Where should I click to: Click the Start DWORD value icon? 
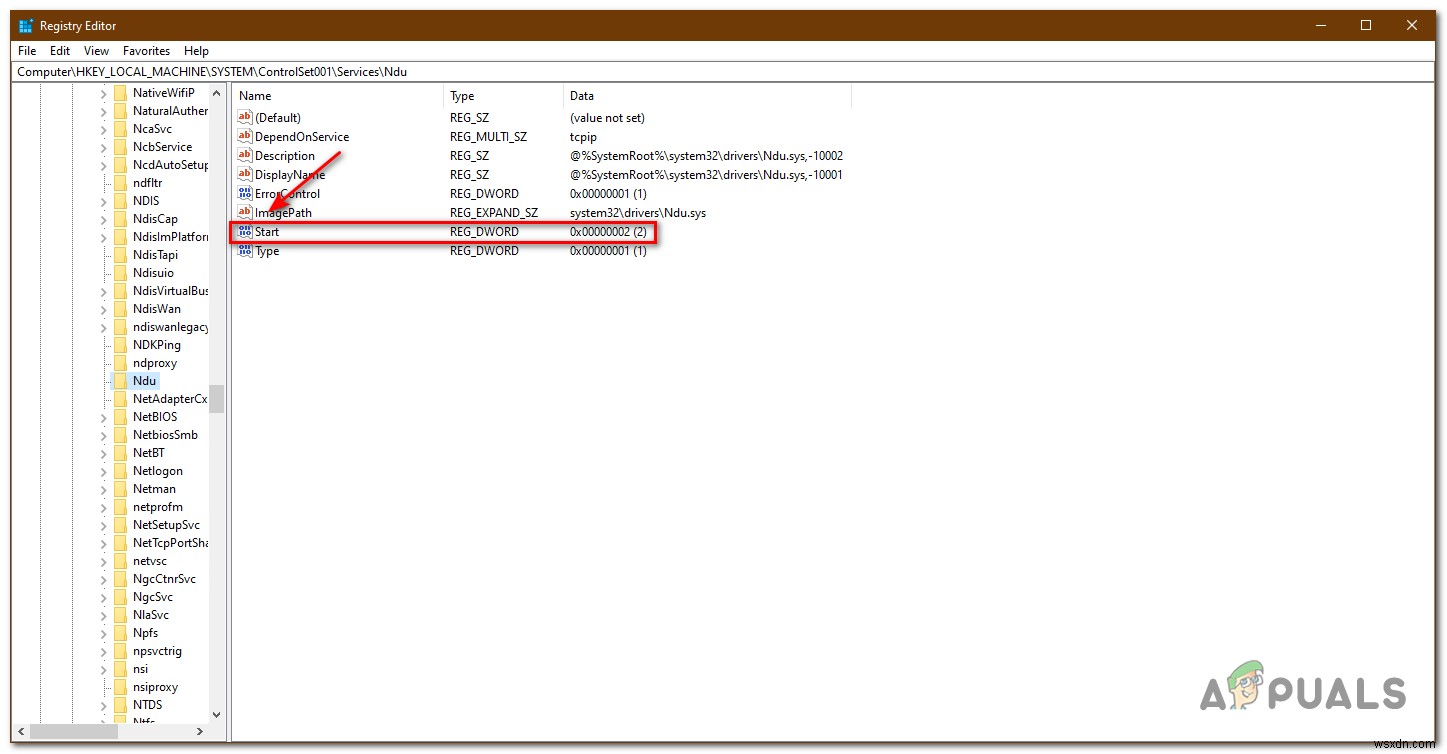[245, 231]
